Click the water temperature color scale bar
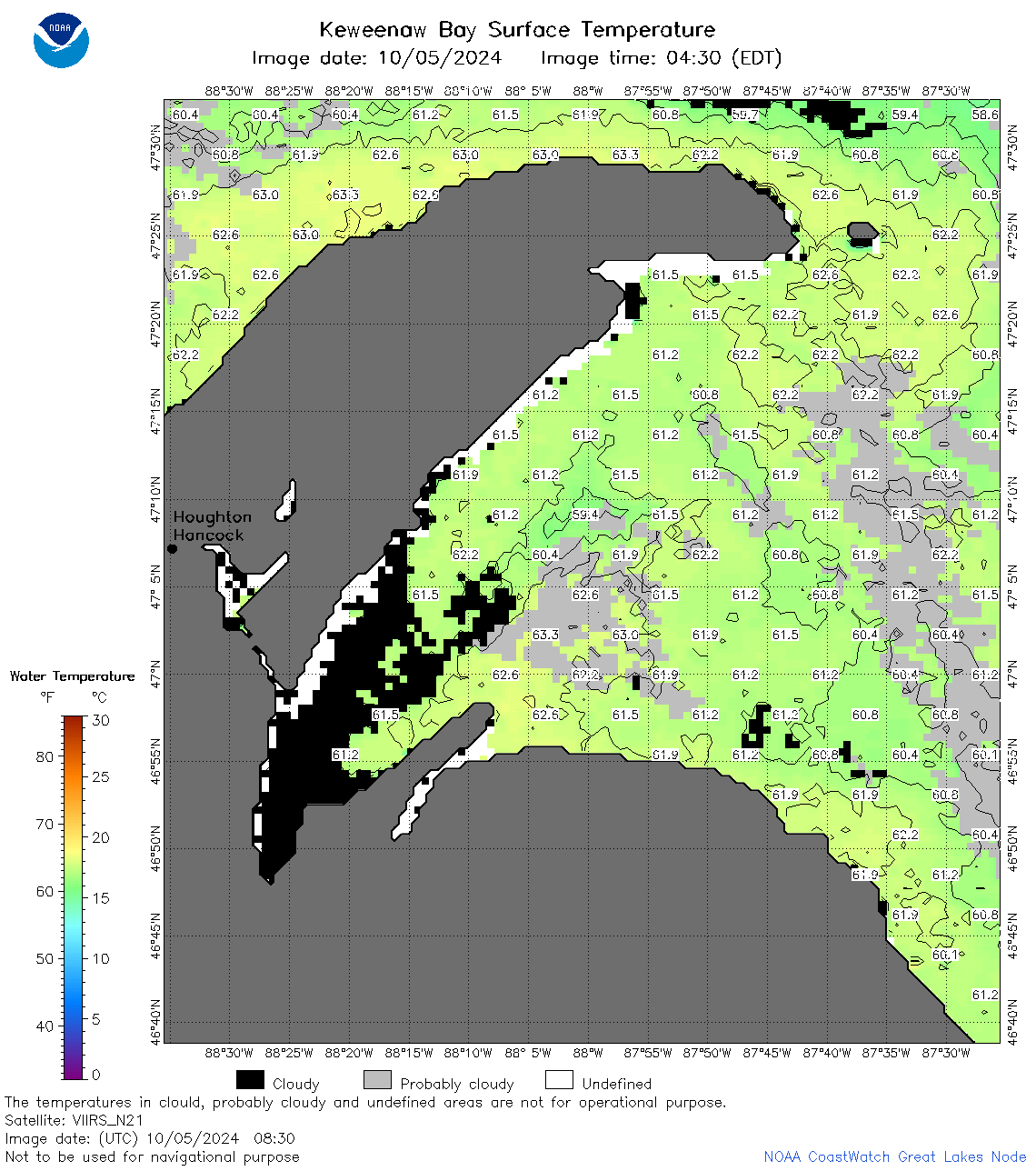This screenshot has height=1171, width=1036. coord(74,897)
